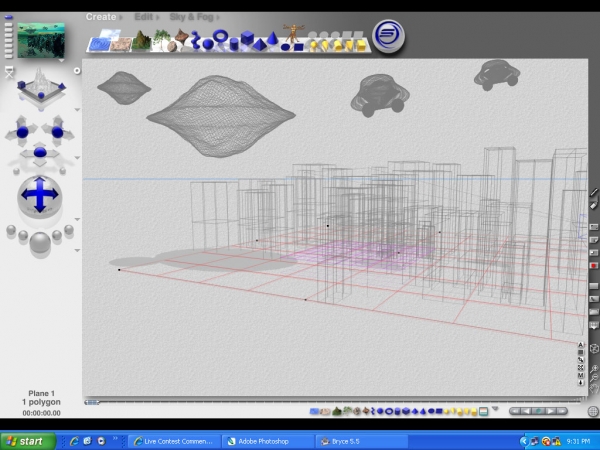Create a tree object

coord(161,38)
